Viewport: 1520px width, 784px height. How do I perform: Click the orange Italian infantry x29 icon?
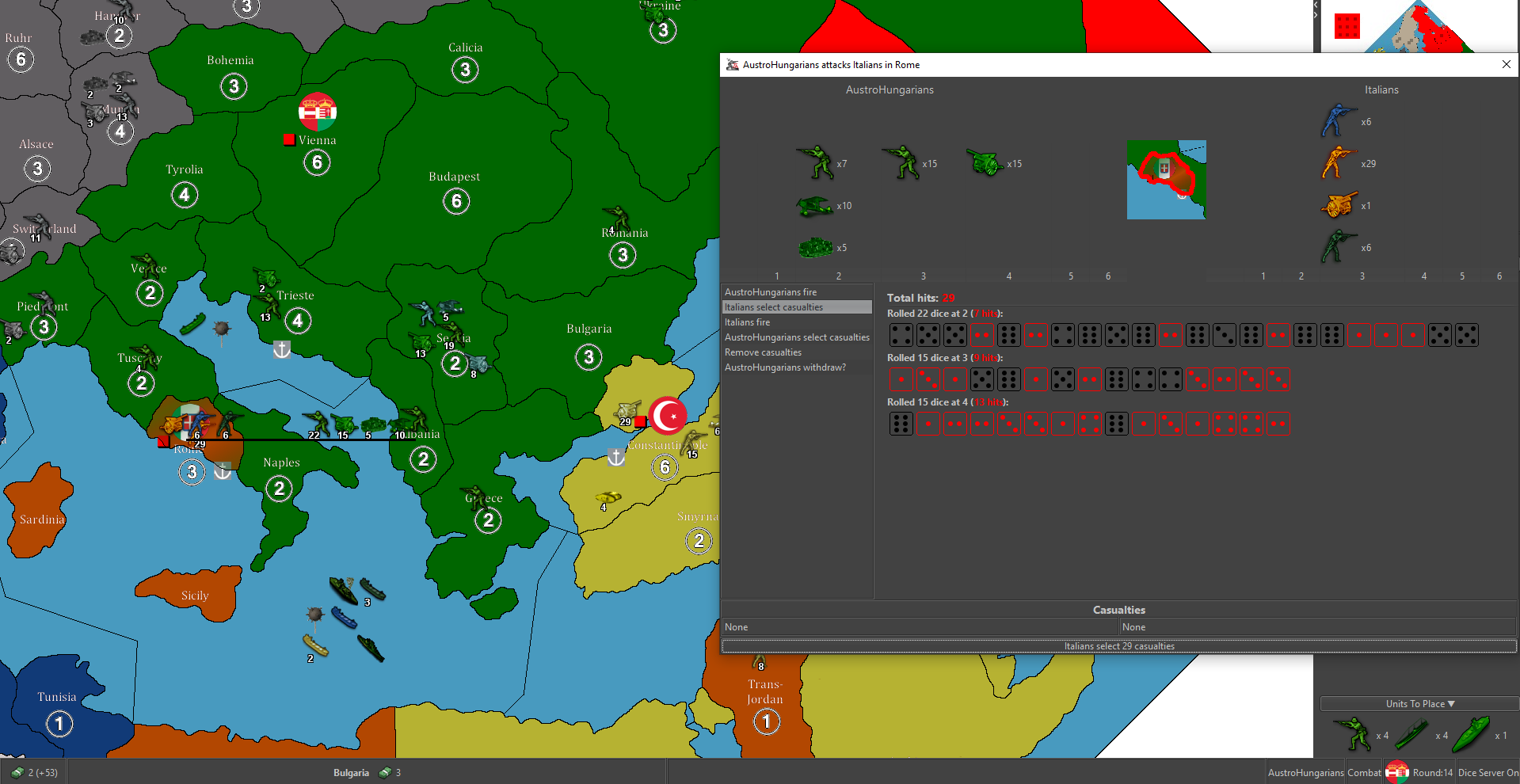coord(1337,163)
